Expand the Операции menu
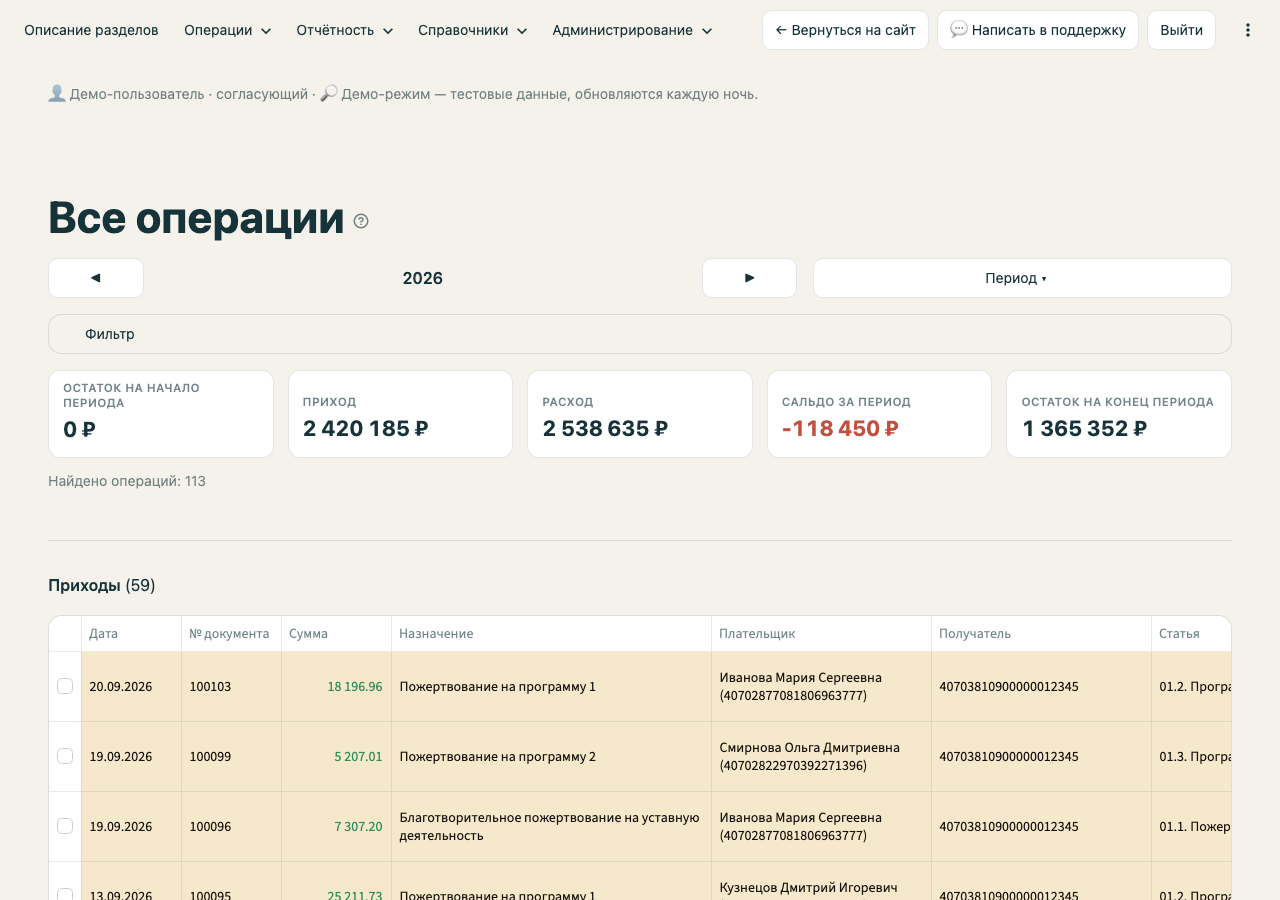The width and height of the screenshot is (1280, 900). (227, 30)
